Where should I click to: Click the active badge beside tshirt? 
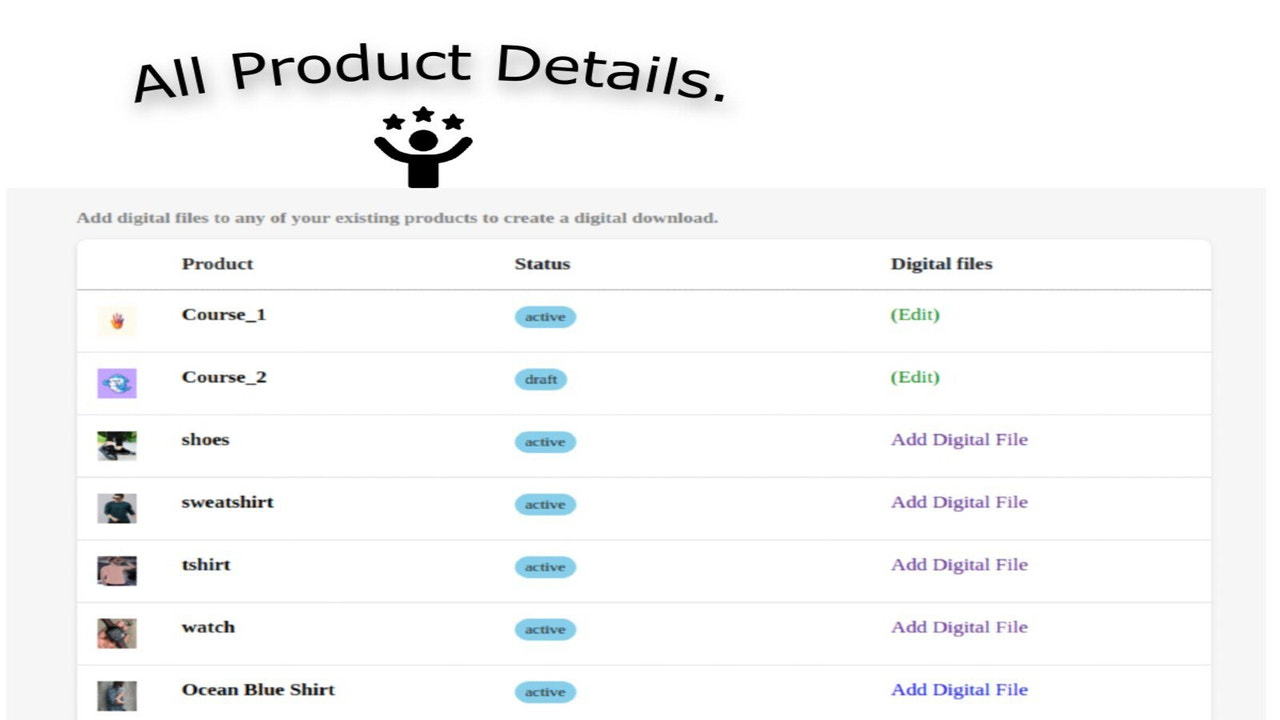tap(544, 567)
